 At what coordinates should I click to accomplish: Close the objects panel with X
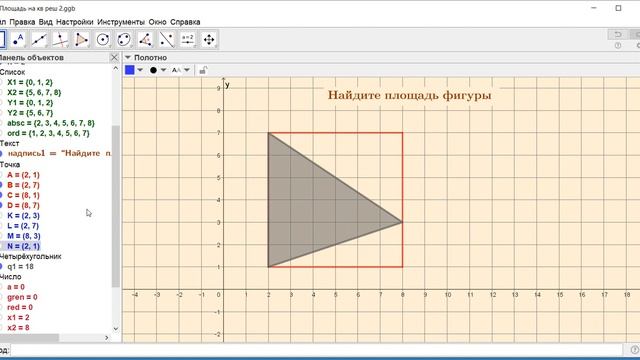pos(114,58)
